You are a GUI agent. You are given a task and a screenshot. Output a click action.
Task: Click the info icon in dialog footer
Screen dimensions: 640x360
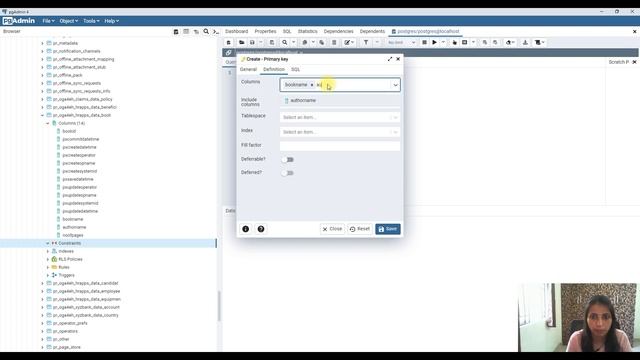pos(246,229)
